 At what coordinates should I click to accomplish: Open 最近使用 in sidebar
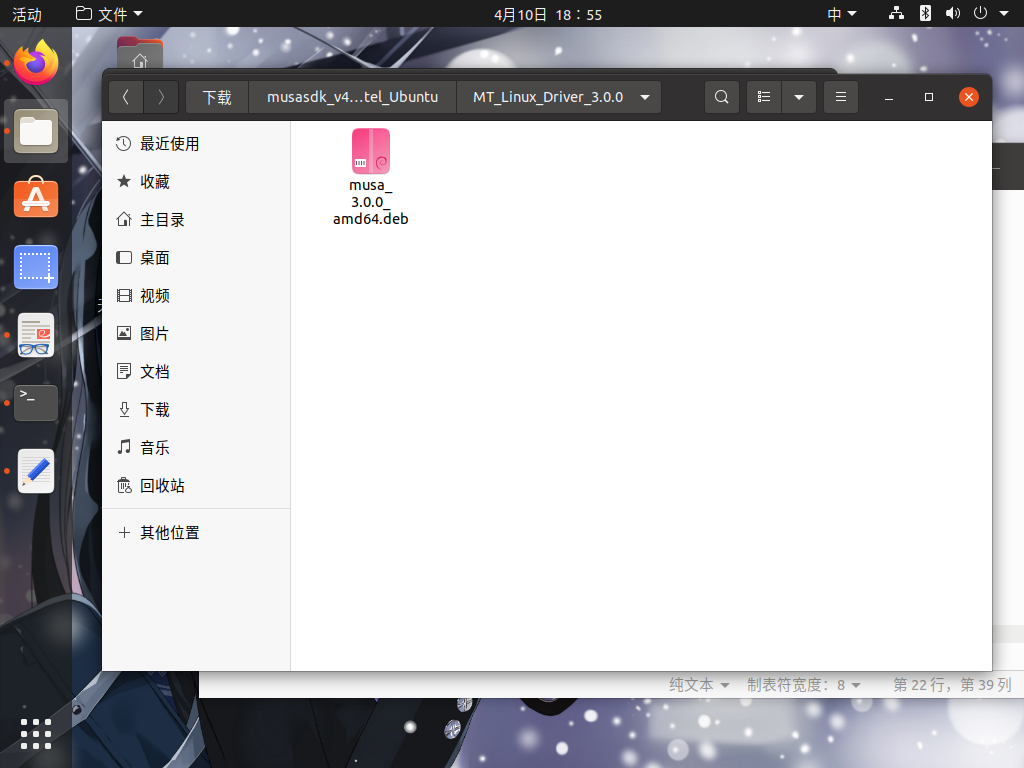pyautogui.click(x=169, y=144)
